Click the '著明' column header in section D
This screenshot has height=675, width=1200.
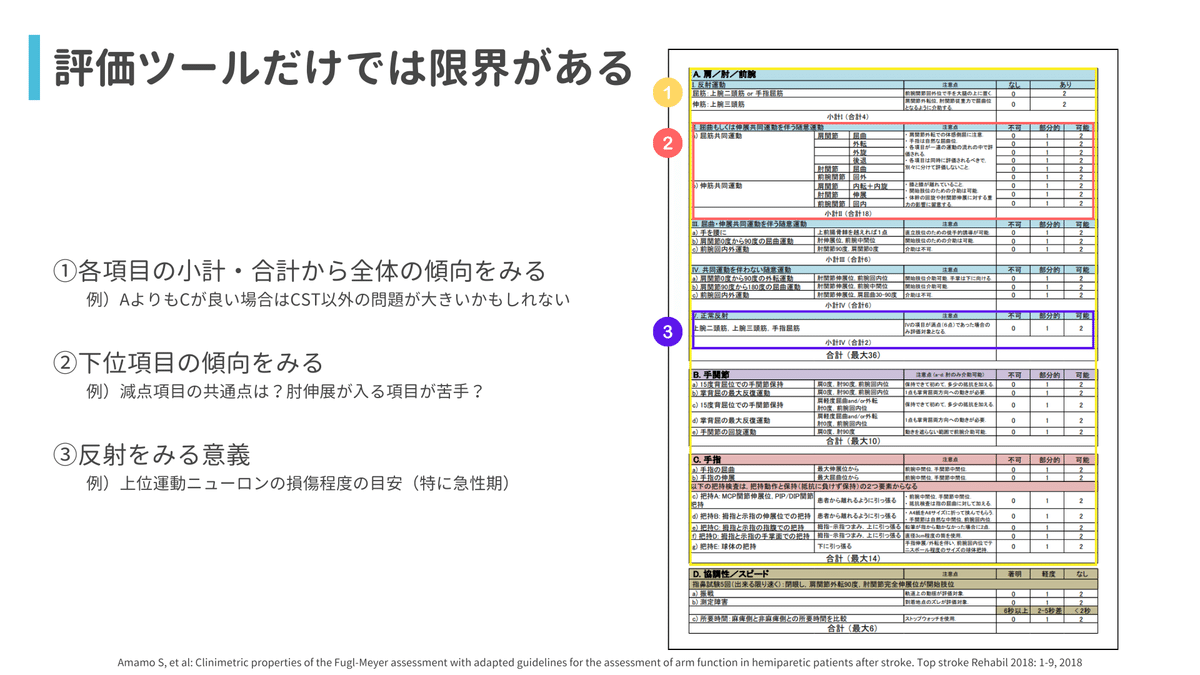click(1014, 575)
